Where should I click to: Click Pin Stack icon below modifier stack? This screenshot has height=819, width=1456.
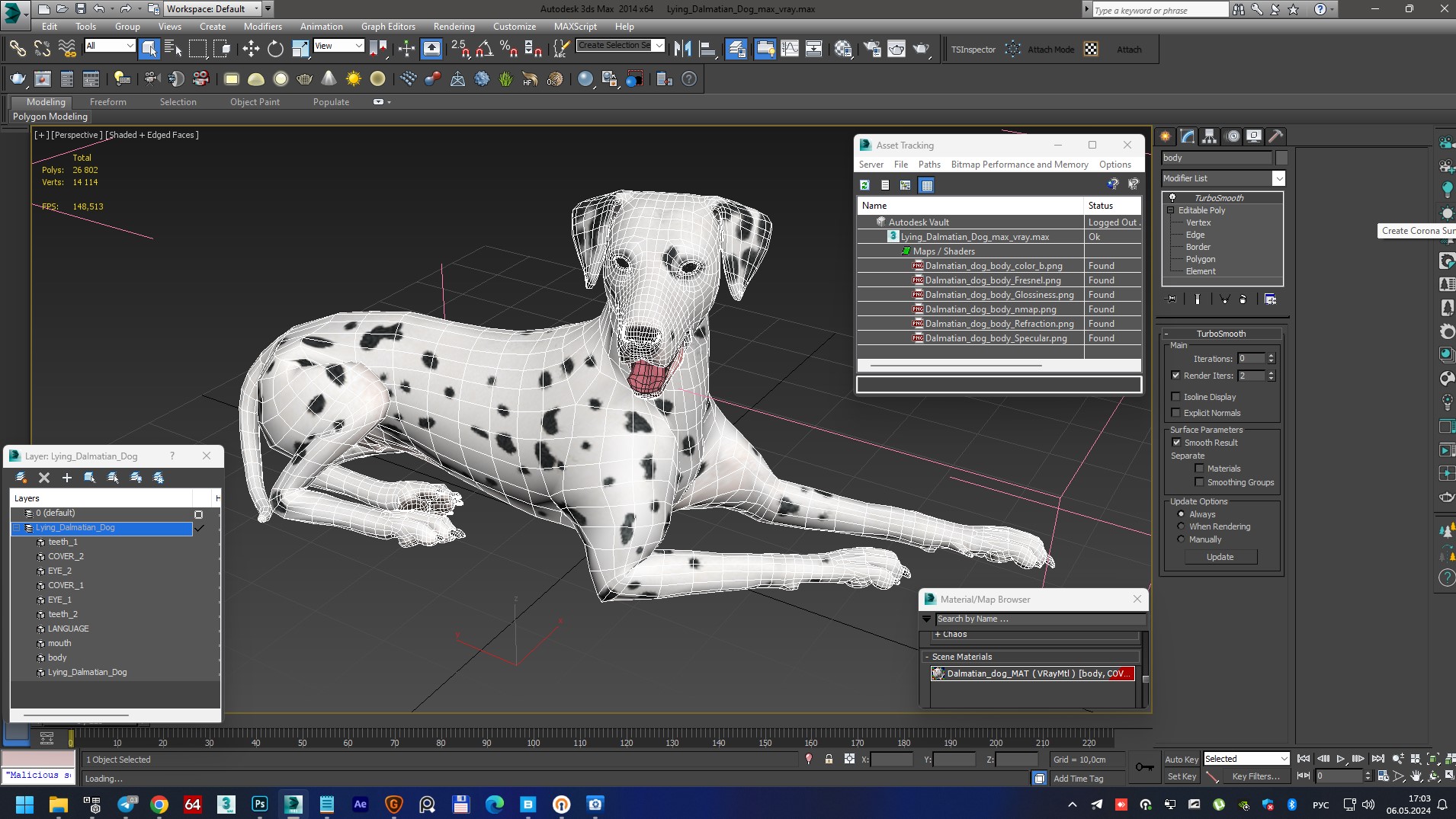(1172, 299)
